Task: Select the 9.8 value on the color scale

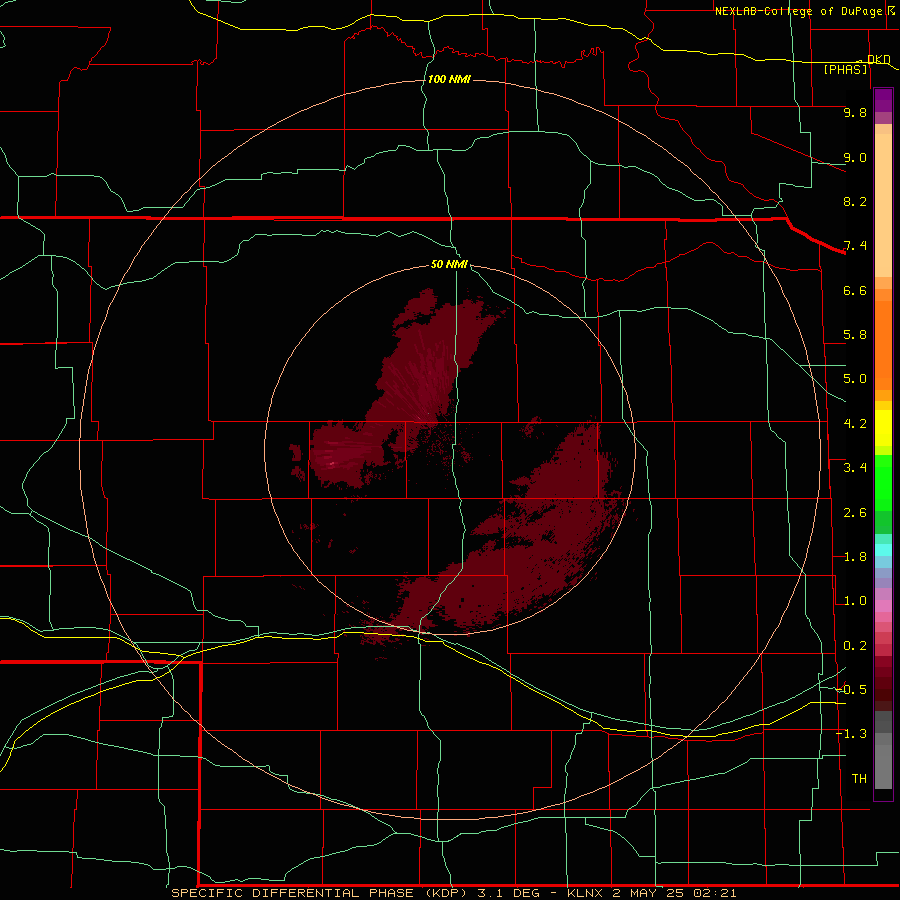Action: (x=855, y=112)
